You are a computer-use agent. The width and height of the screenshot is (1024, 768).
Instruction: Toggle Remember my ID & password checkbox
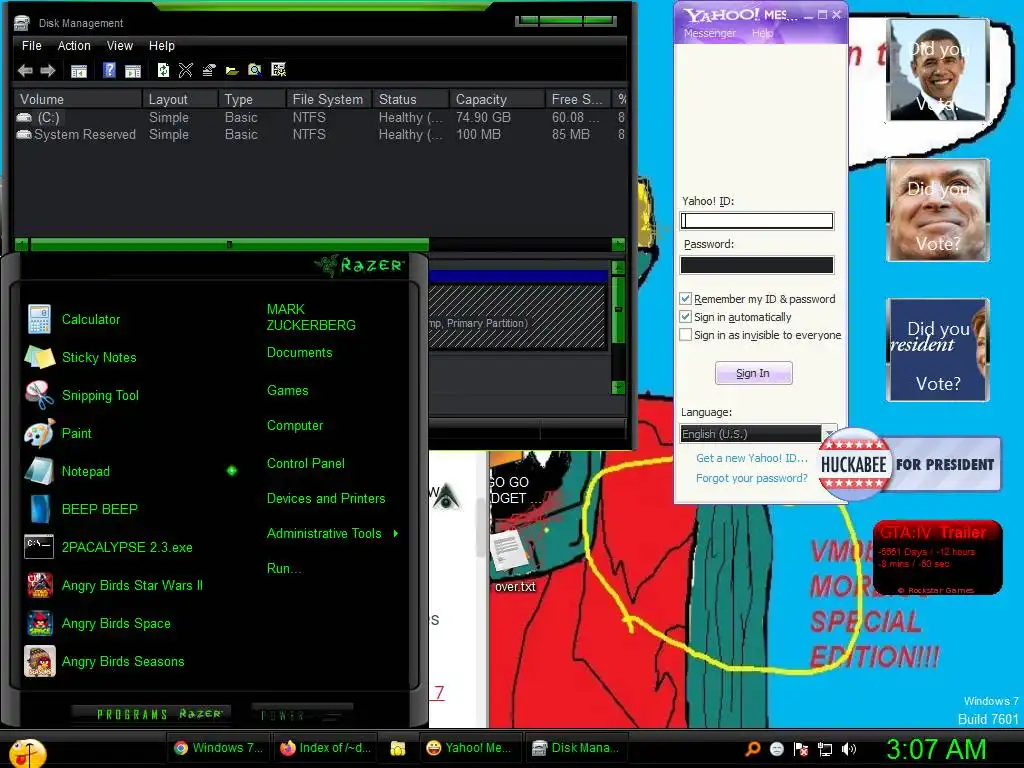click(x=685, y=298)
